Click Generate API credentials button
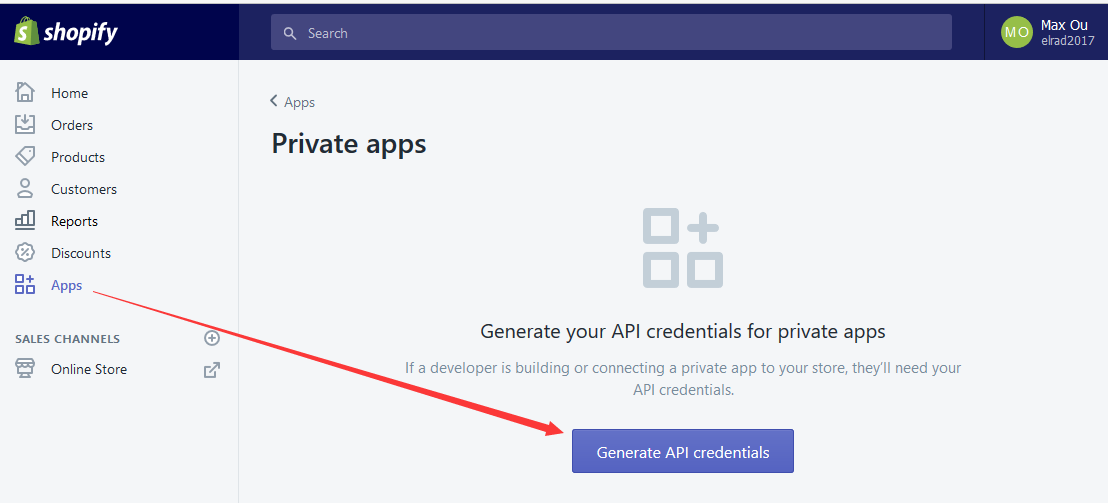 click(x=683, y=451)
